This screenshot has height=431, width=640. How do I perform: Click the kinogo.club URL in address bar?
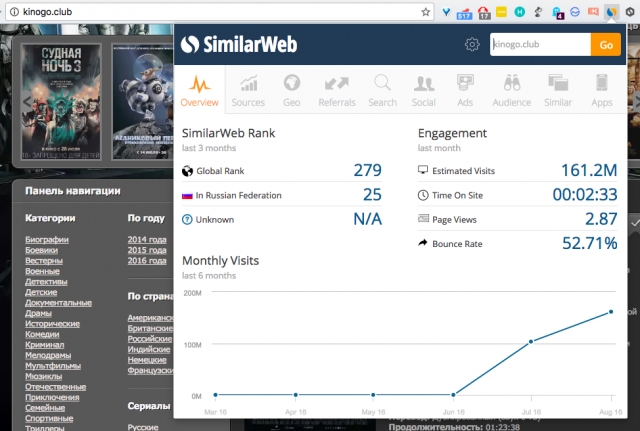click(48, 12)
